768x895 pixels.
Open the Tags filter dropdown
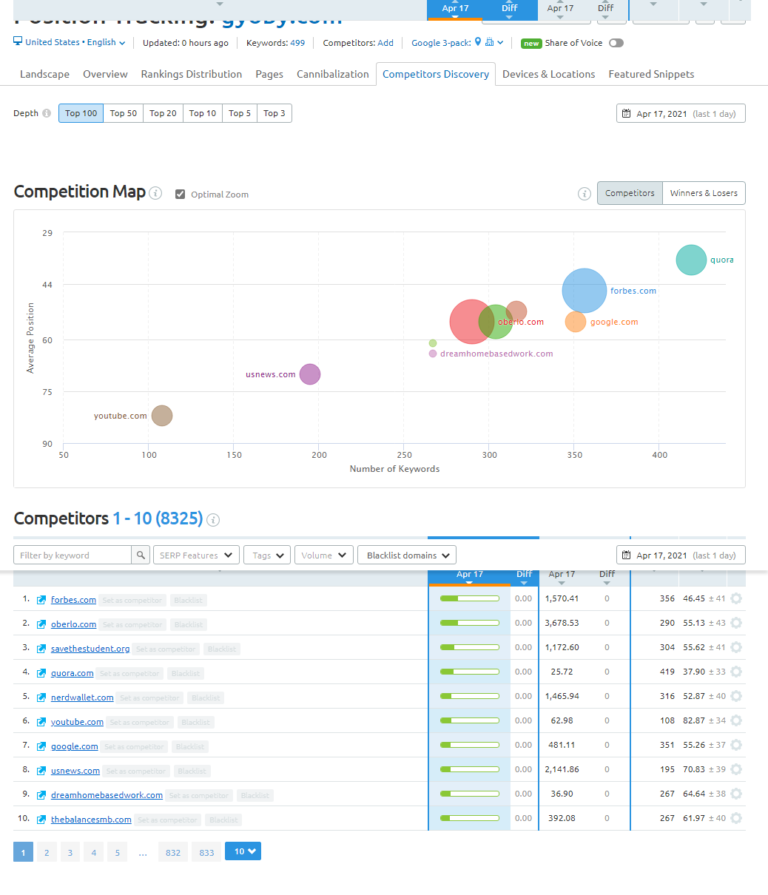[267, 555]
